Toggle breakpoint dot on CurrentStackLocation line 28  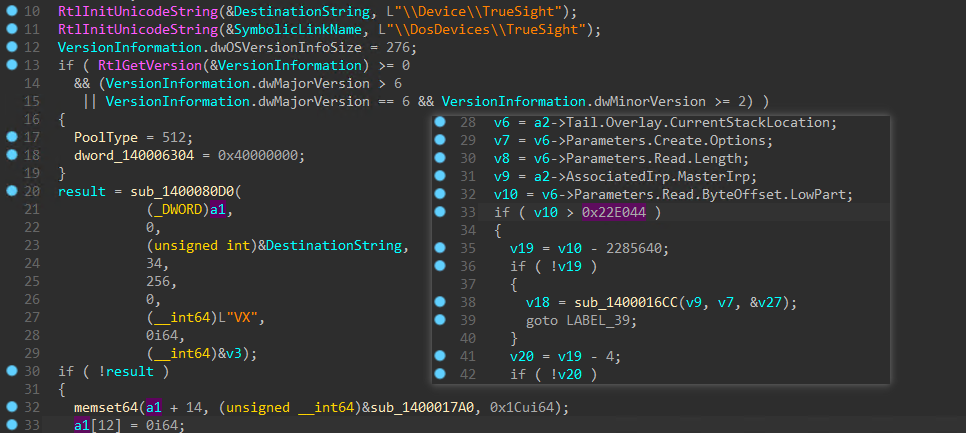(x=440, y=122)
